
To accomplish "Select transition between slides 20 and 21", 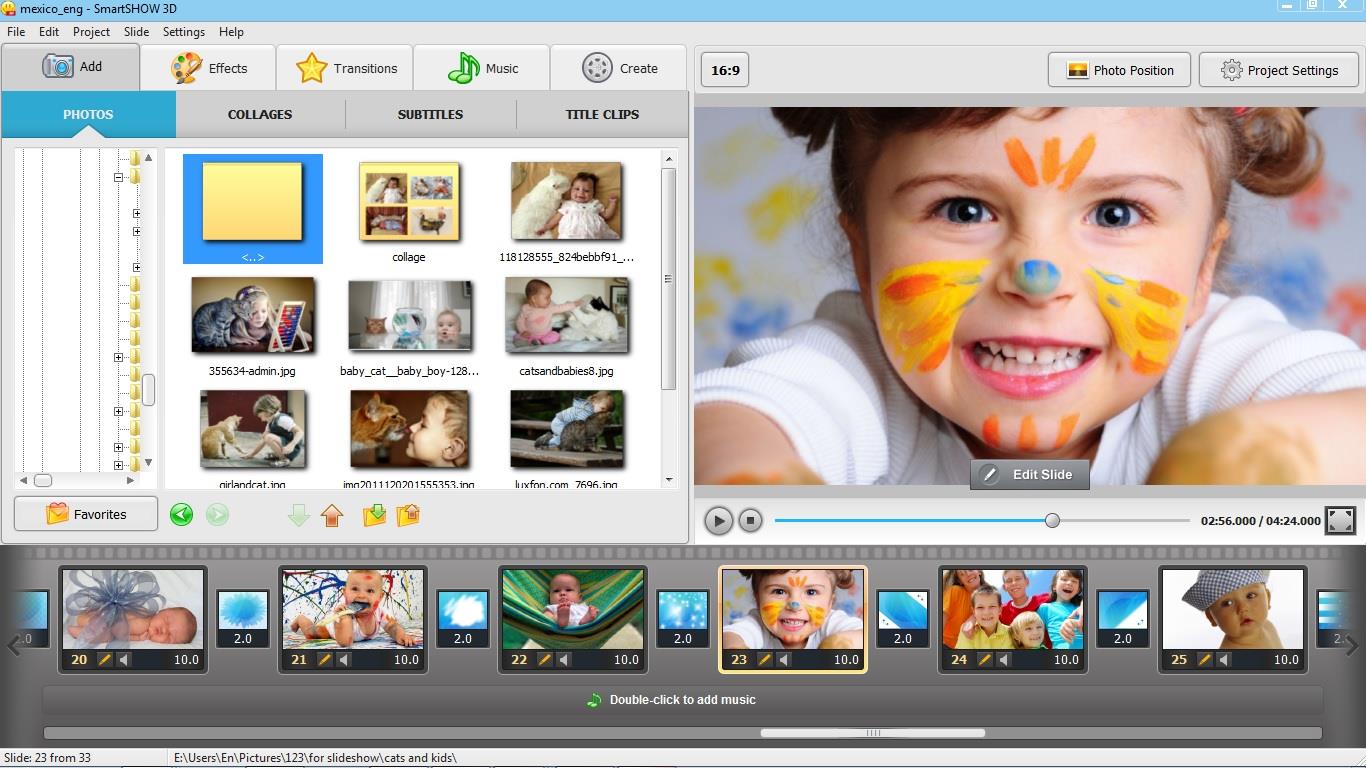I will click(x=243, y=619).
